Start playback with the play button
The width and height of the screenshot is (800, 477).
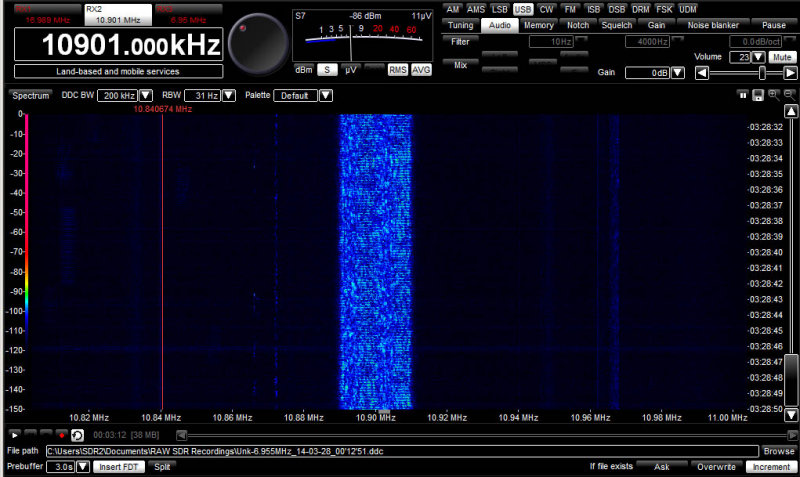(x=14, y=435)
